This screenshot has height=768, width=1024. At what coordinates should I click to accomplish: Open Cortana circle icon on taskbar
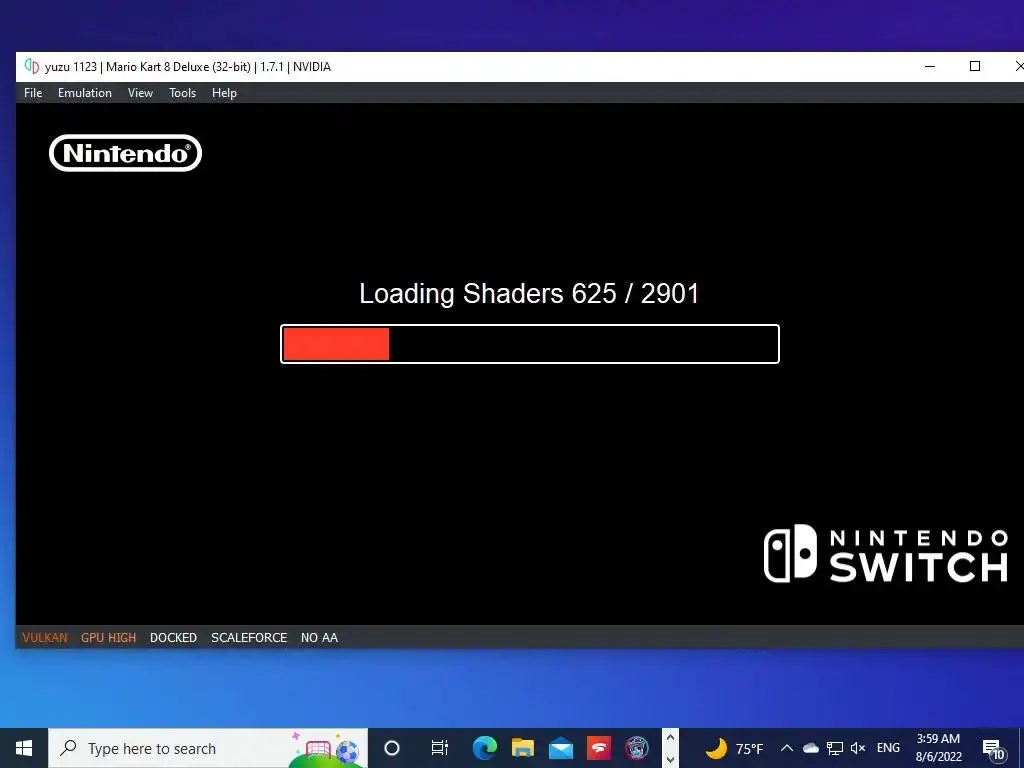point(392,748)
